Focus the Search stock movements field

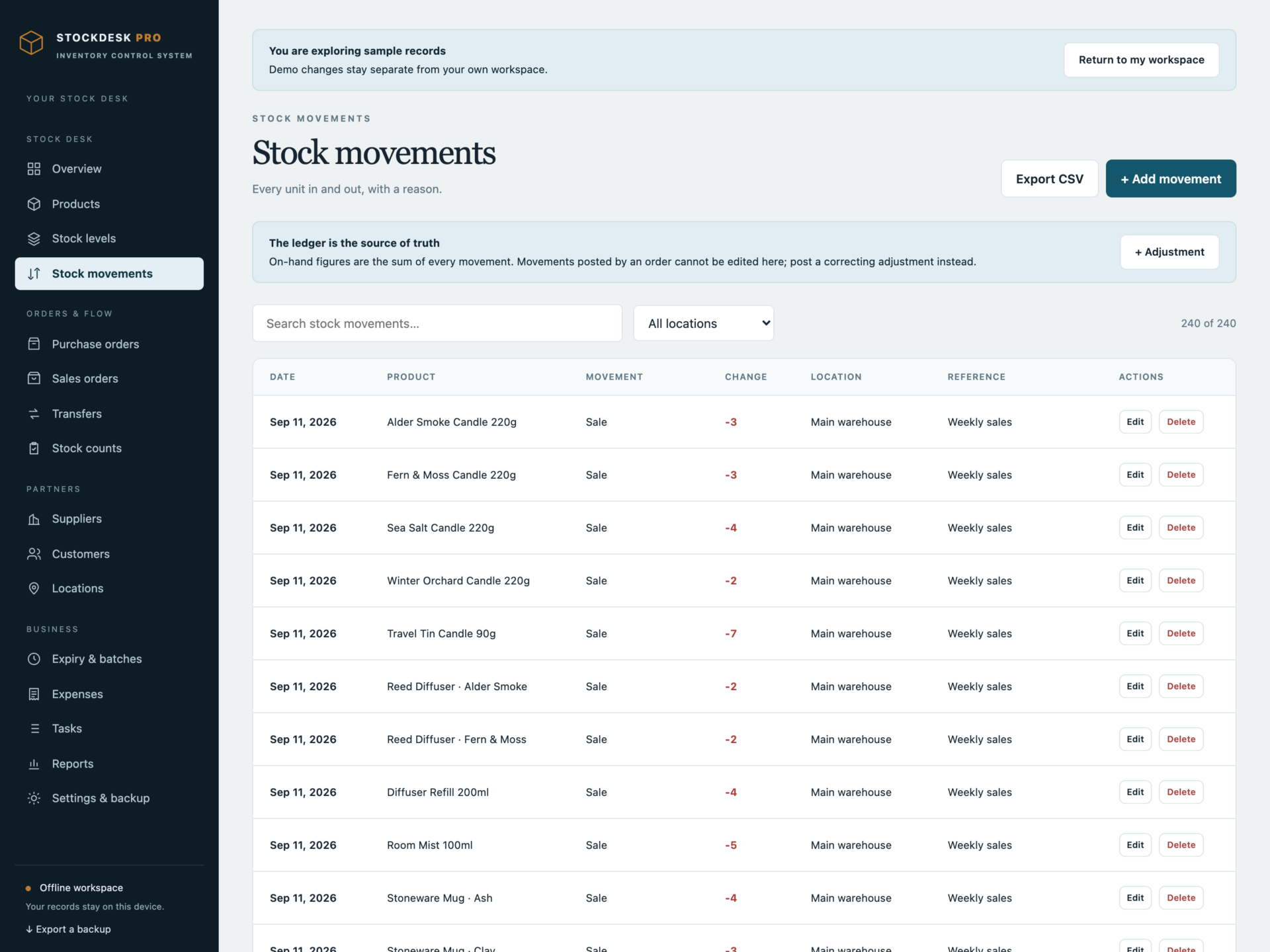437,323
